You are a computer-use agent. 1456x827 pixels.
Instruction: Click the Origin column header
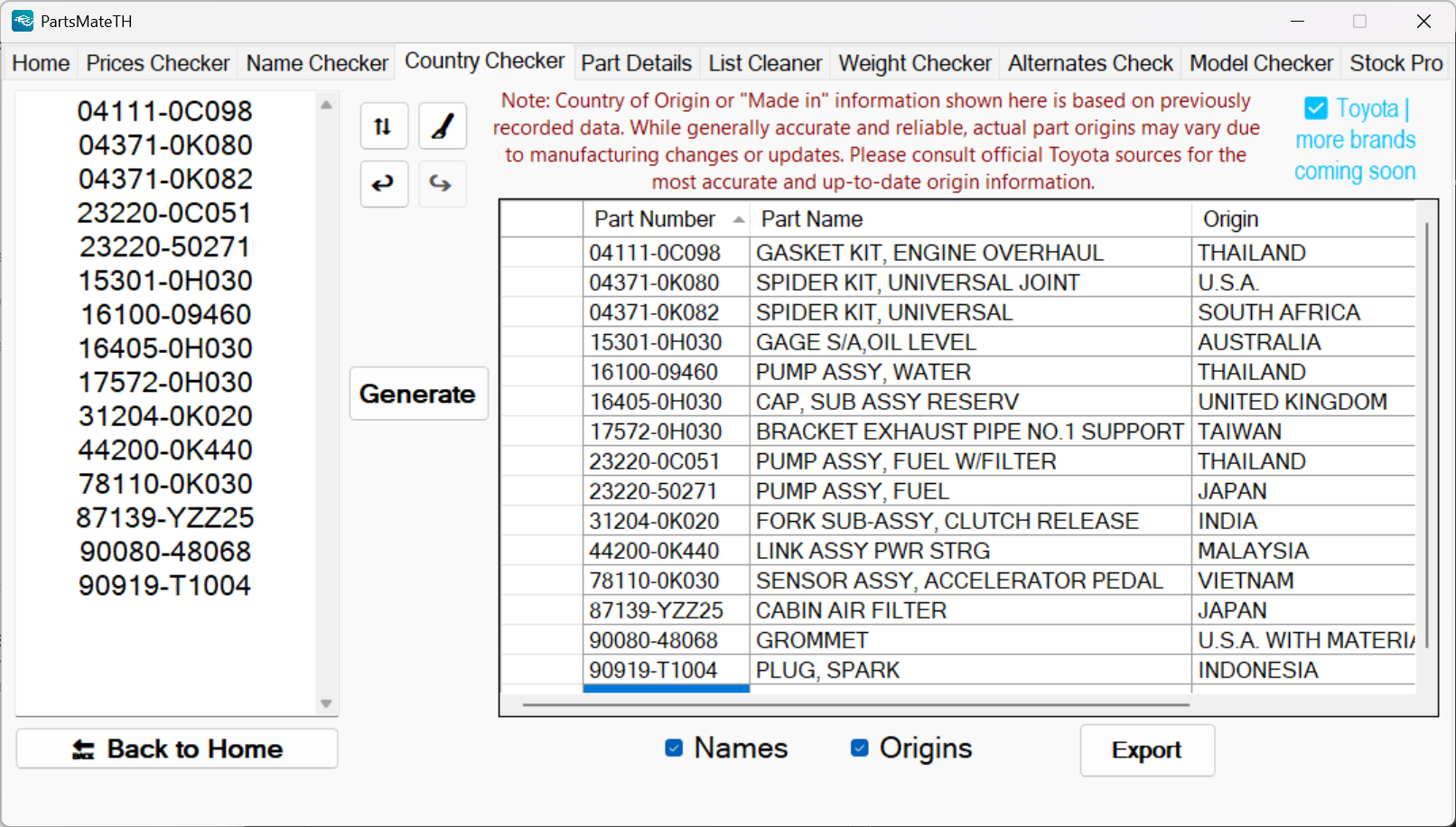[1230, 219]
